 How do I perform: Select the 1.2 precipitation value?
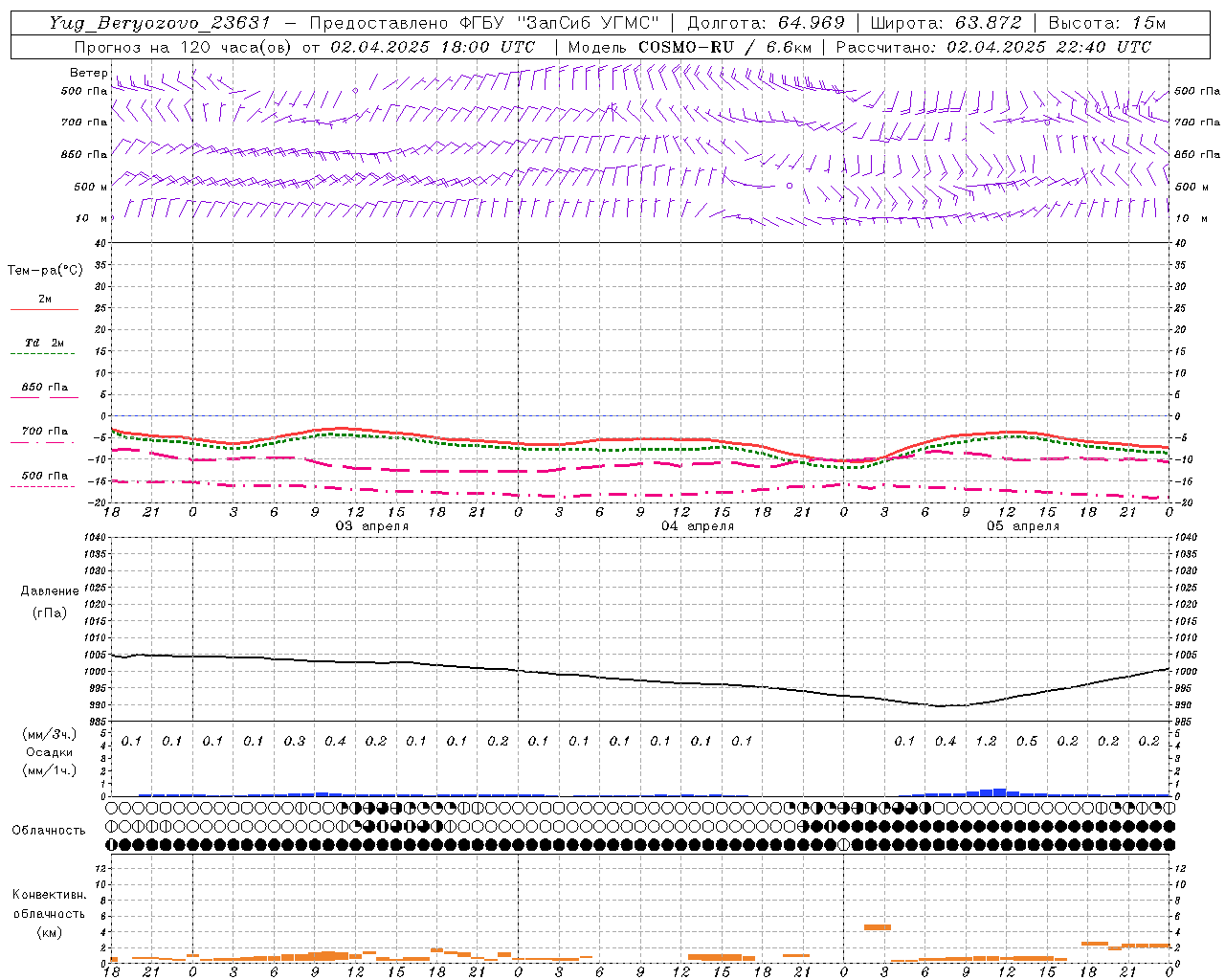[x=986, y=741]
